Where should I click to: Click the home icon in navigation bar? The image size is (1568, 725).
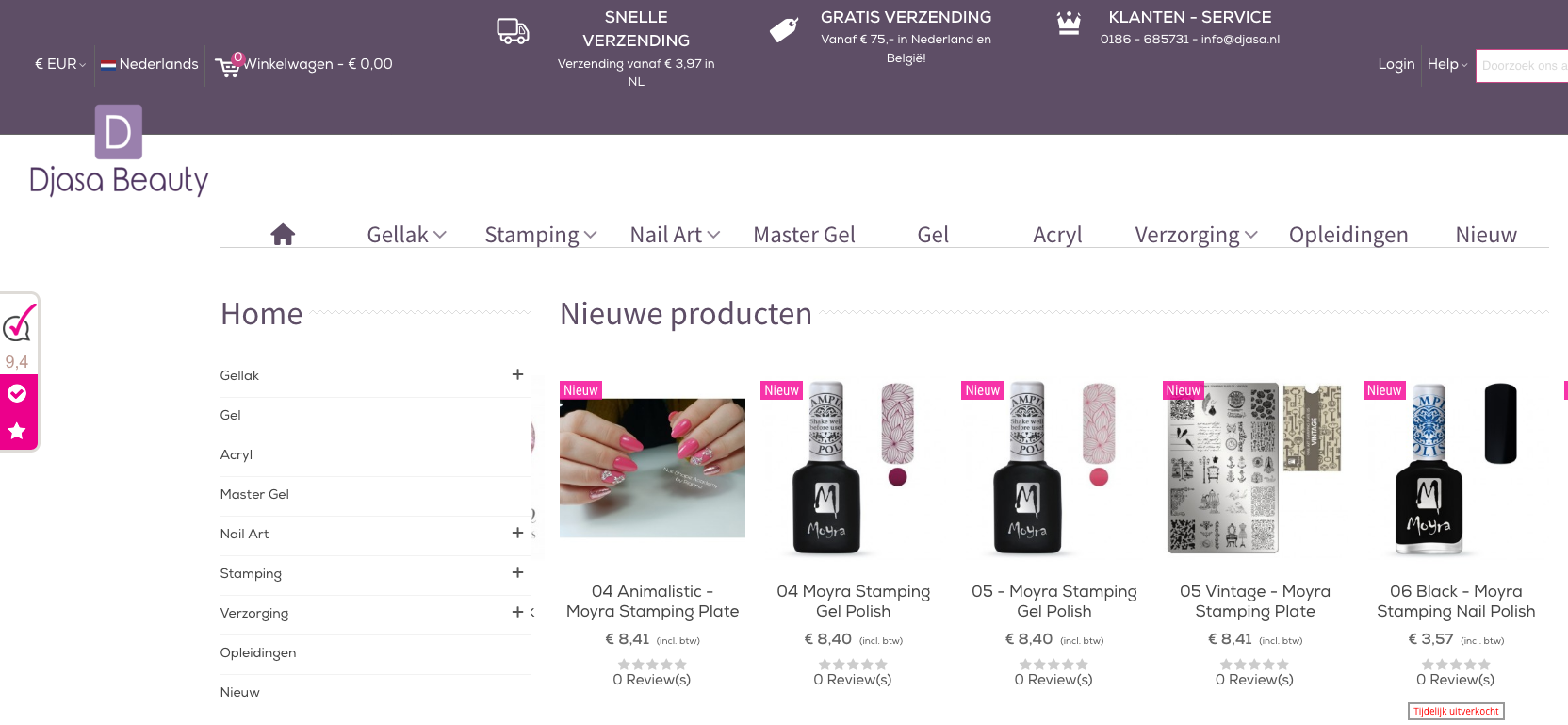283,235
